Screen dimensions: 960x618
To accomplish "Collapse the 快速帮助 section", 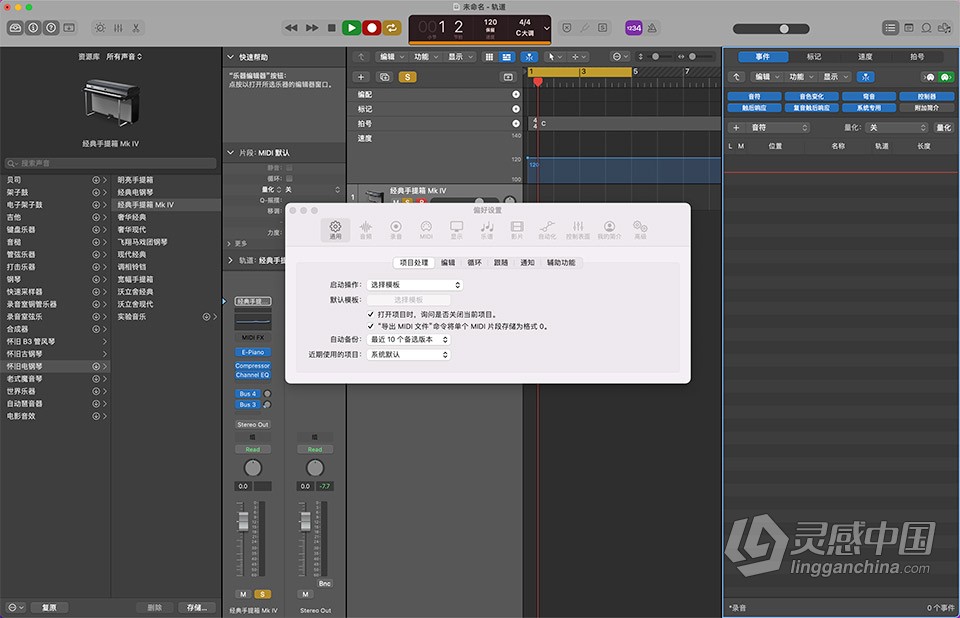I will [230, 57].
